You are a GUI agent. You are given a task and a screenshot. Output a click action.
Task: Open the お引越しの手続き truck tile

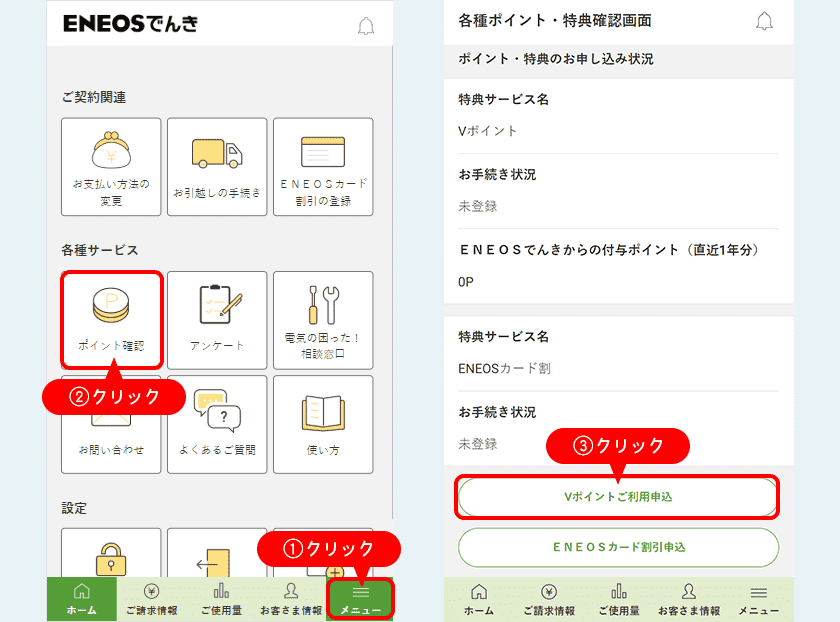(x=217, y=167)
